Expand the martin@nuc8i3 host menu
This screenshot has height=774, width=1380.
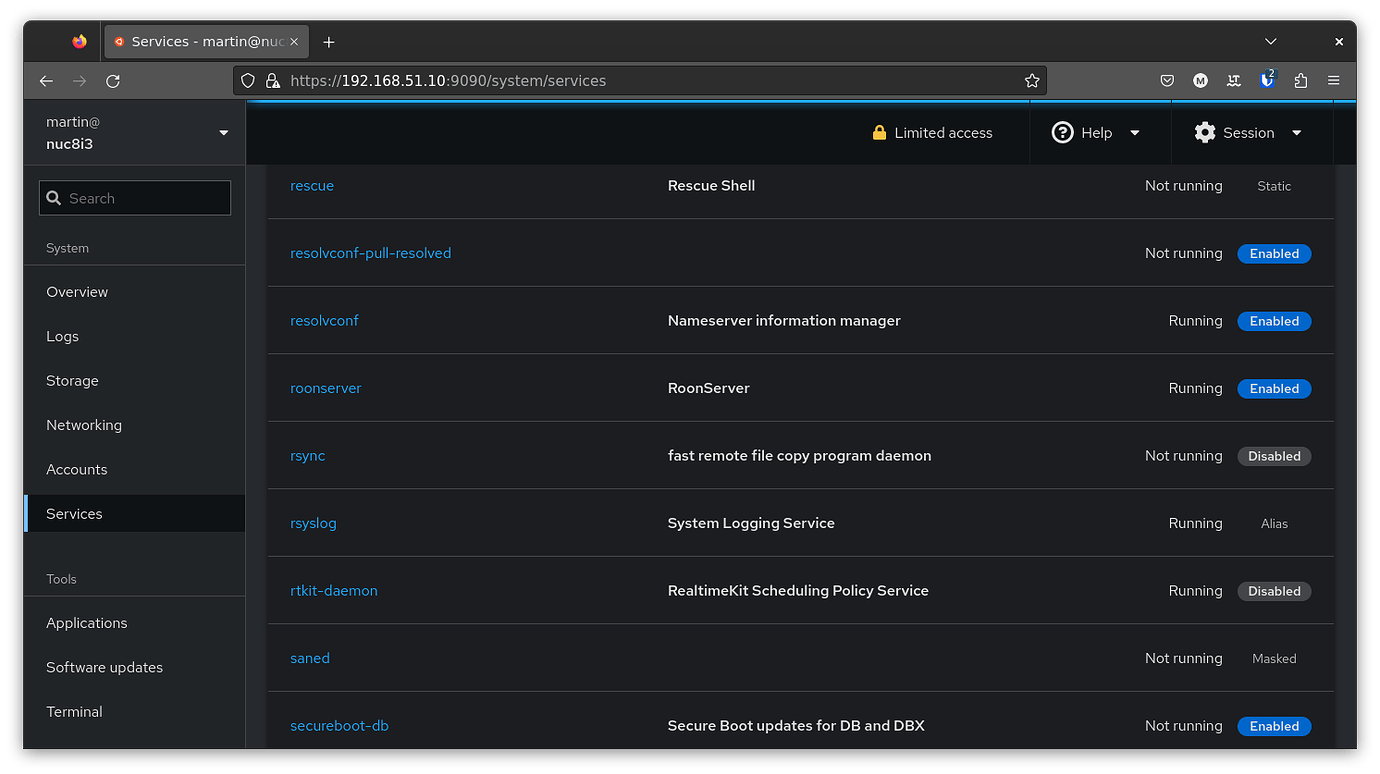tap(223, 131)
